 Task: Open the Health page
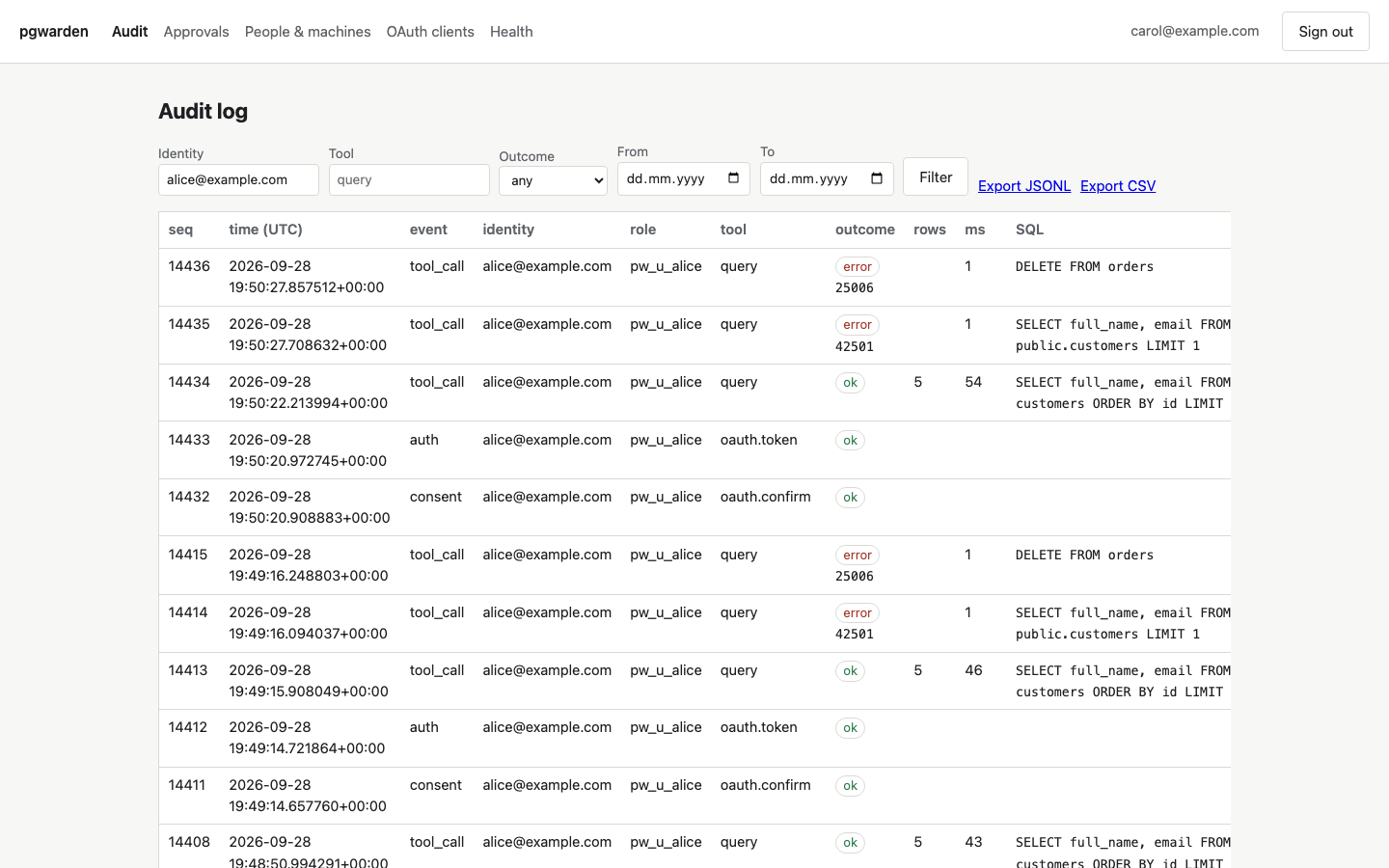click(x=511, y=31)
